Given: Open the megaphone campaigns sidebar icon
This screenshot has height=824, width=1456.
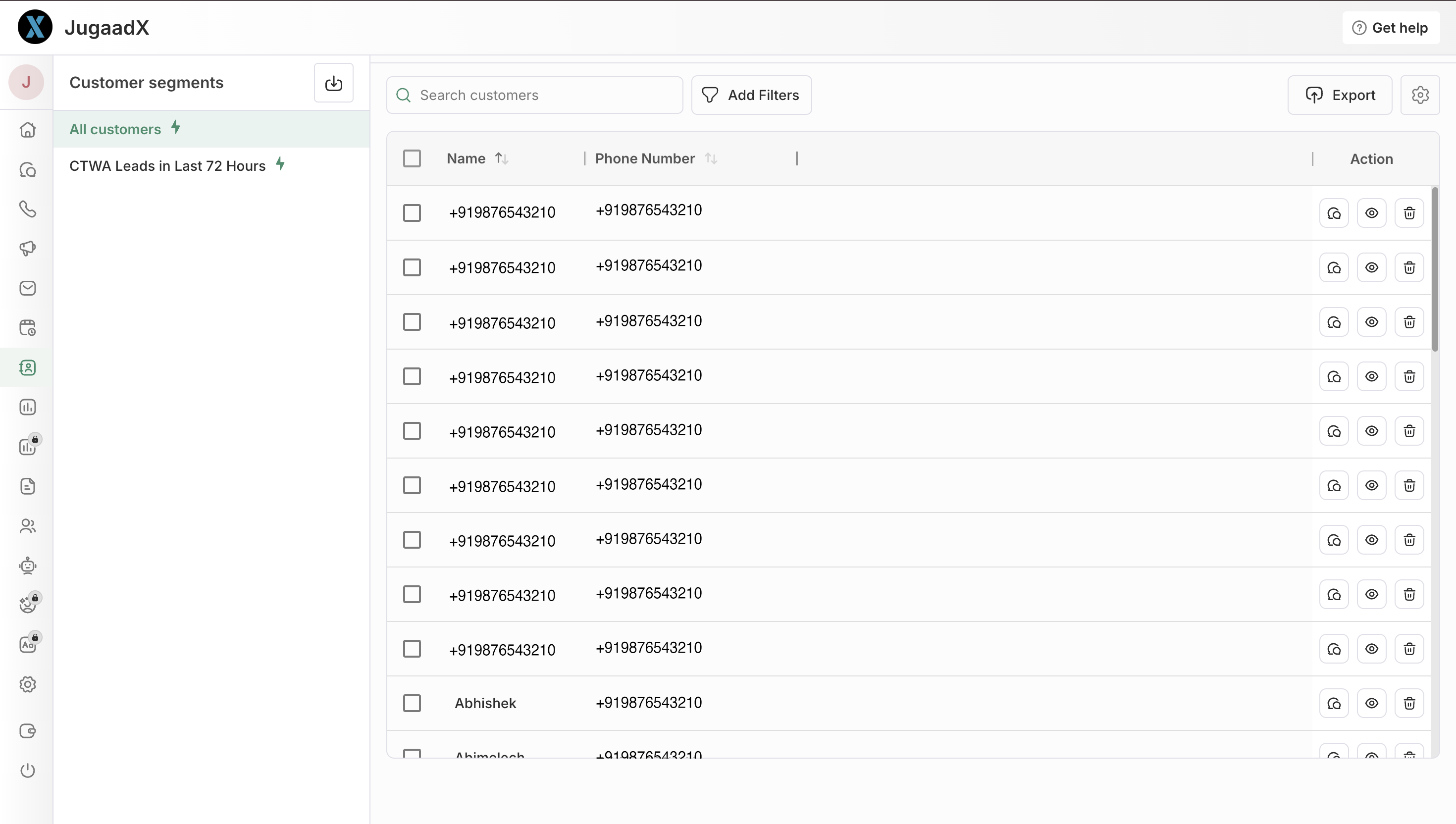Looking at the screenshot, I should pyautogui.click(x=27, y=249).
